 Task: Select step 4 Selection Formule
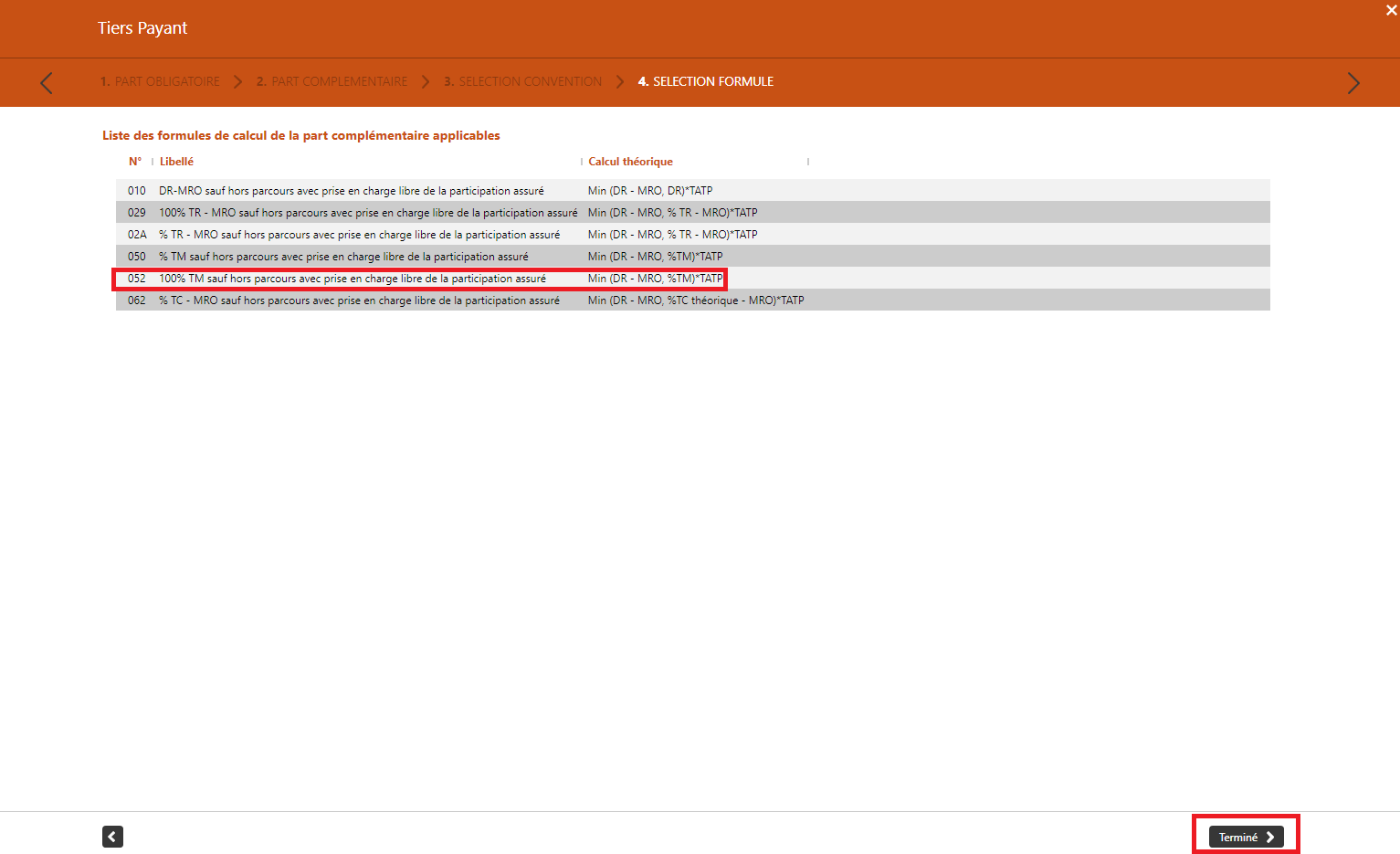click(705, 82)
